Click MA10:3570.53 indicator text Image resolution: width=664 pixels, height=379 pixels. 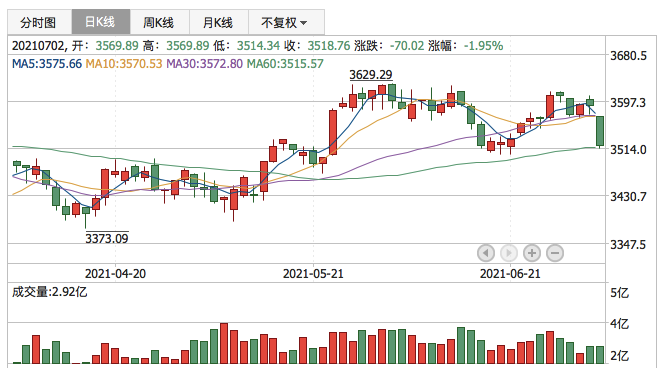tap(124, 64)
